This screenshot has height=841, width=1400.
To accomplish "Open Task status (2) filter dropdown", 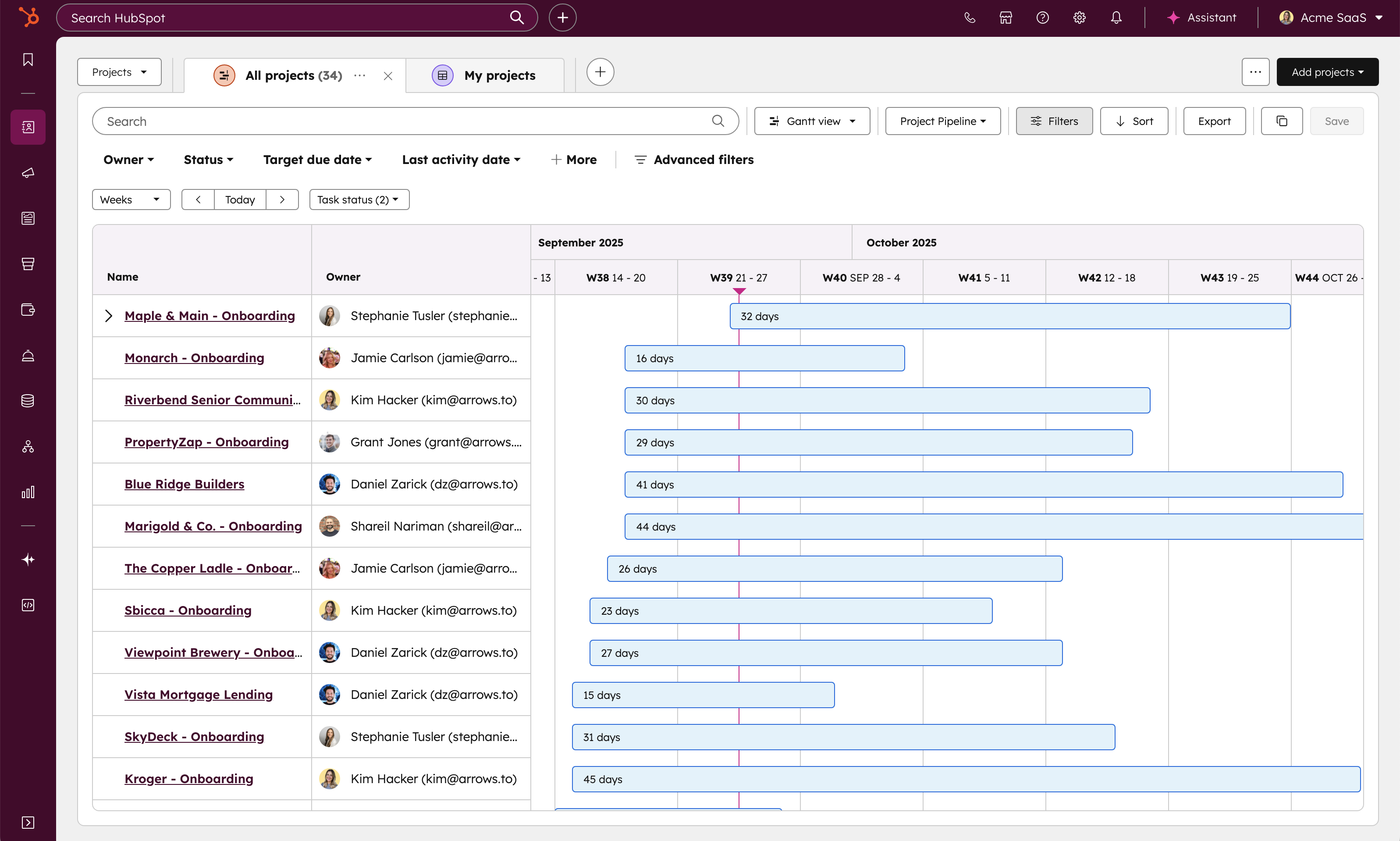I will 359,200.
